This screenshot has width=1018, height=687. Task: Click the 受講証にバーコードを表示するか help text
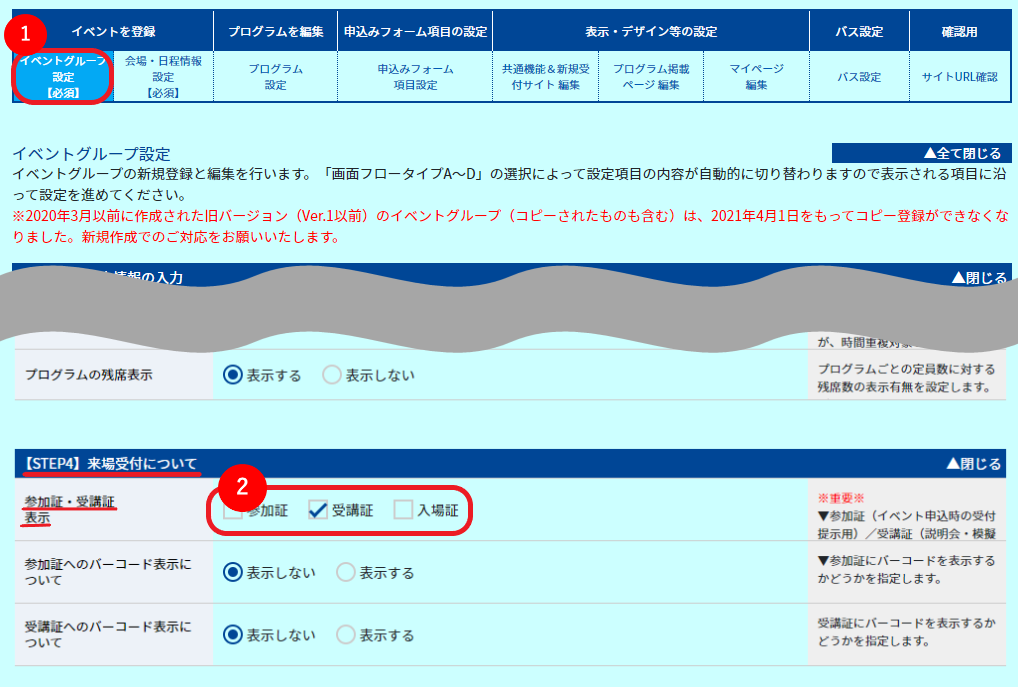pyautogui.click(x=906, y=632)
